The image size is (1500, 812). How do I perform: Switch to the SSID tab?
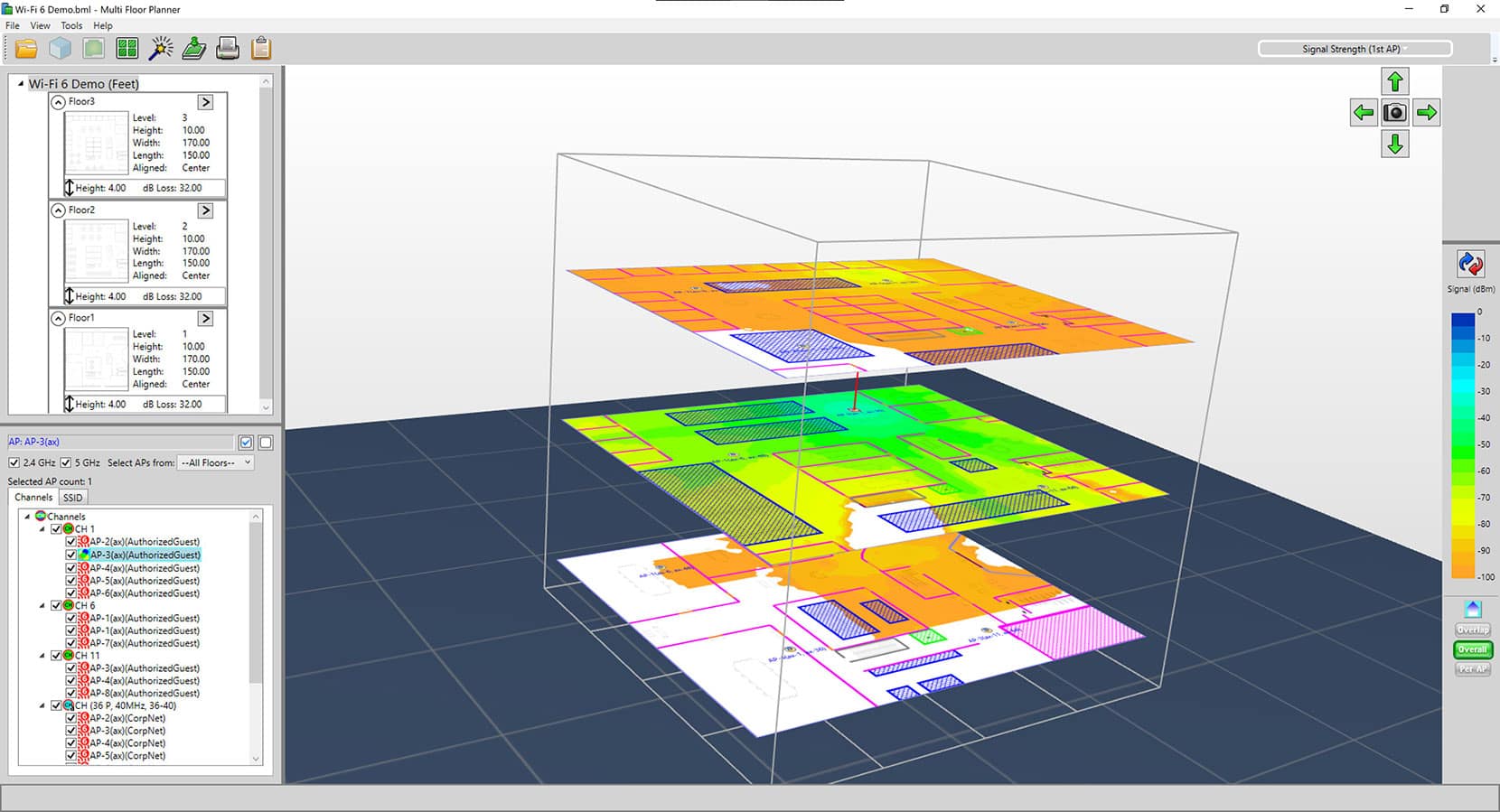pos(72,498)
